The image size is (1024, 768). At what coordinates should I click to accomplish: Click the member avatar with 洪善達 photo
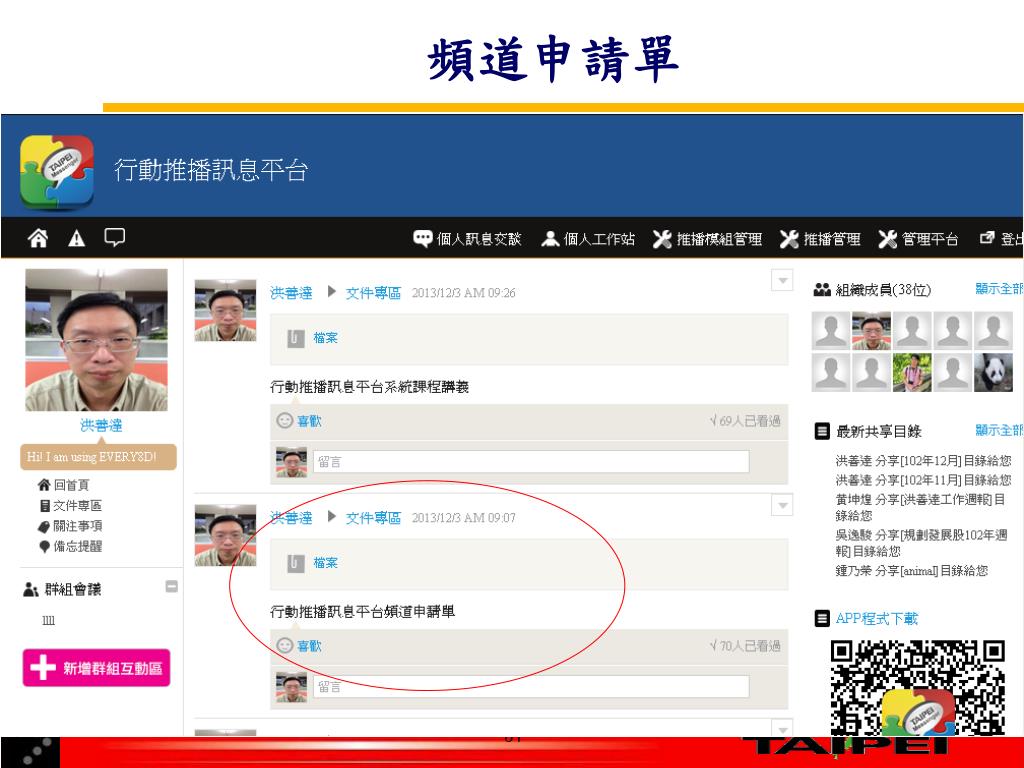[x=871, y=330]
